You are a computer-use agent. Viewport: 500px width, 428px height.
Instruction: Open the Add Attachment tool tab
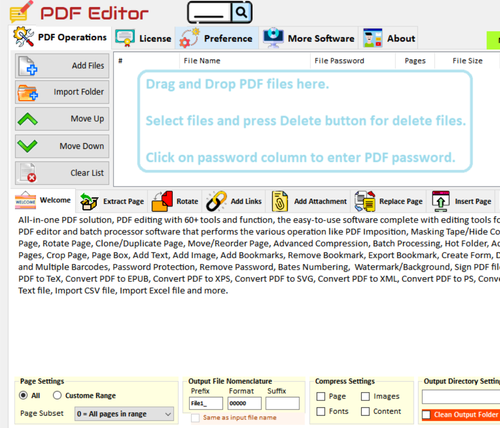click(308, 201)
